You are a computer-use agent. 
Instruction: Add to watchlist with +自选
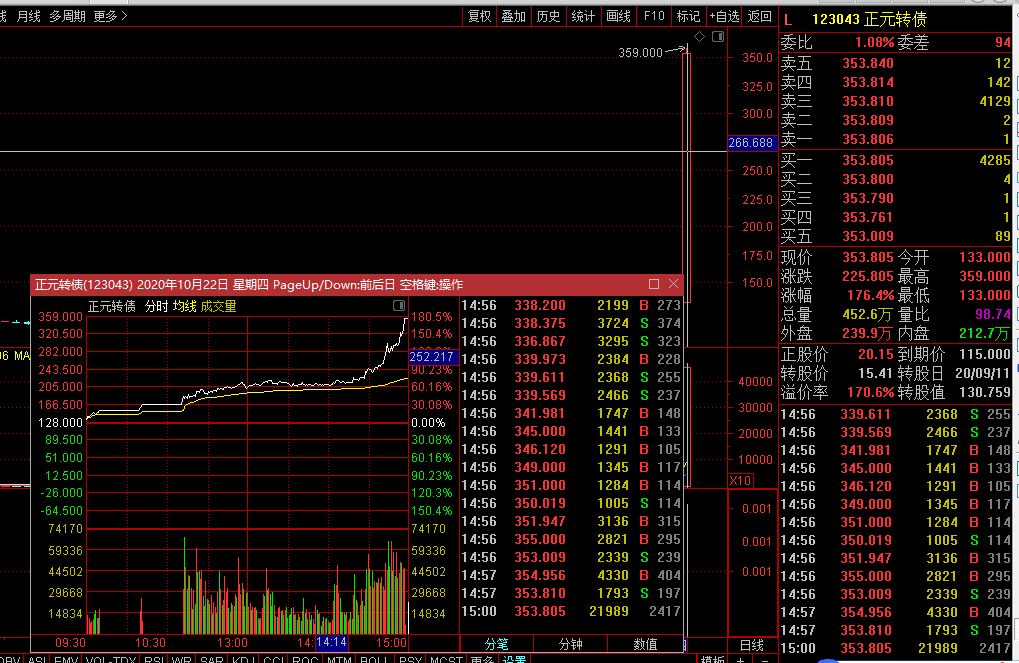point(725,16)
